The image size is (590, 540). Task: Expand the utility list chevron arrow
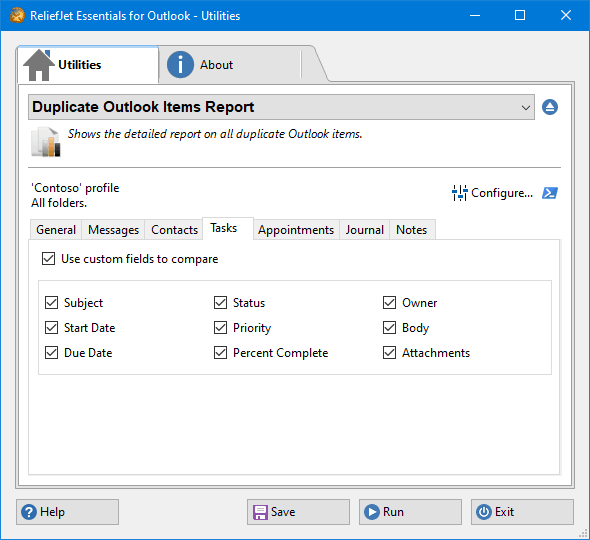click(526, 108)
